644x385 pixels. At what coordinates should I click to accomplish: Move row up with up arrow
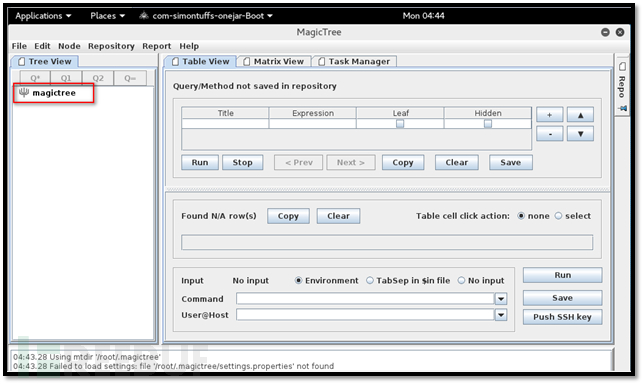click(x=580, y=115)
